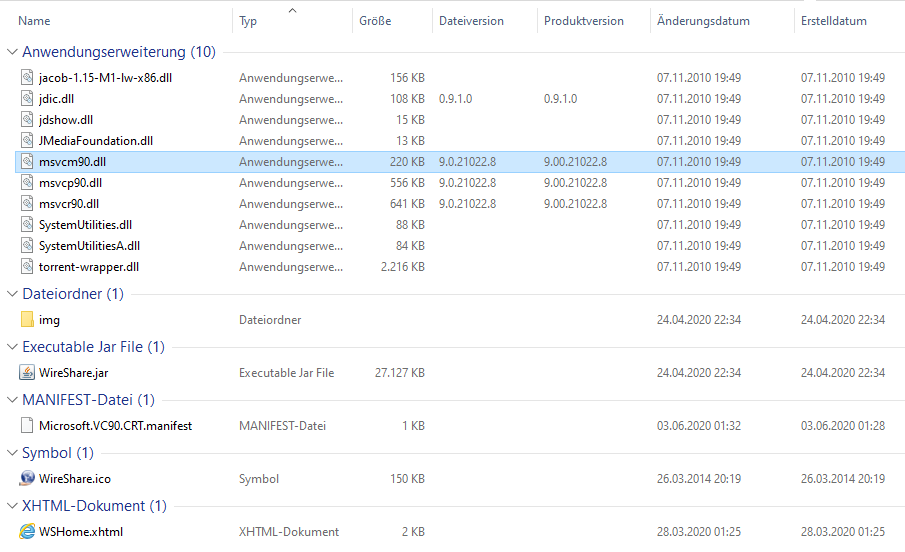Click the img folder icon

[27, 320]
